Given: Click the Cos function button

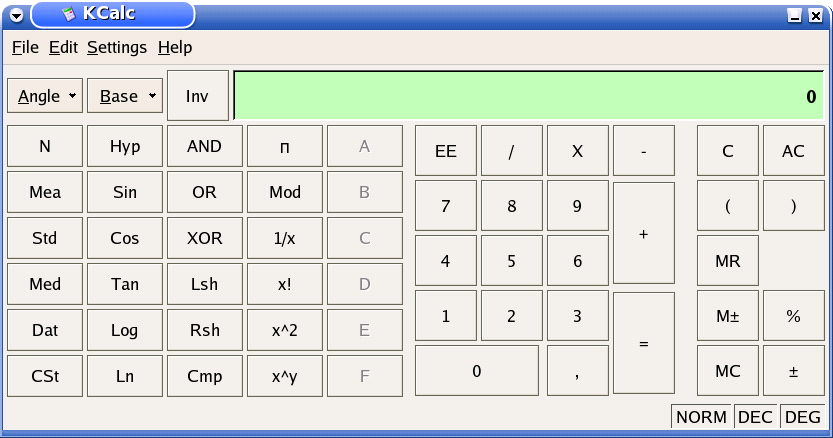Looking at the screenshot, I should coord(125,238).
